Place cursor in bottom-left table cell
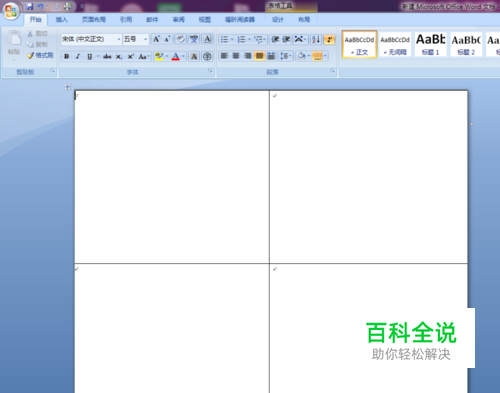The height and width of the screenshot is (393, 500). (172, 328)
